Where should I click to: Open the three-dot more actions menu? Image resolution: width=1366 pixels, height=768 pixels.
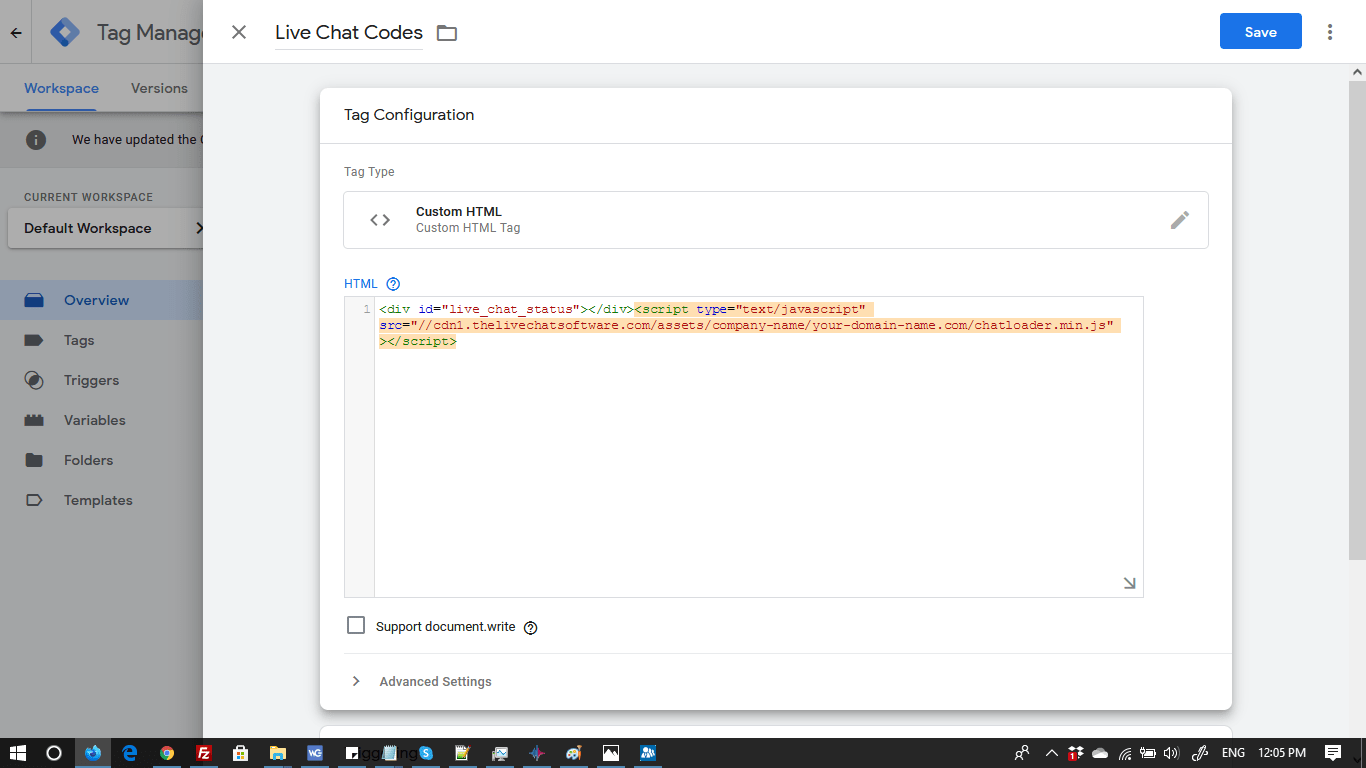click(1330, 32)
